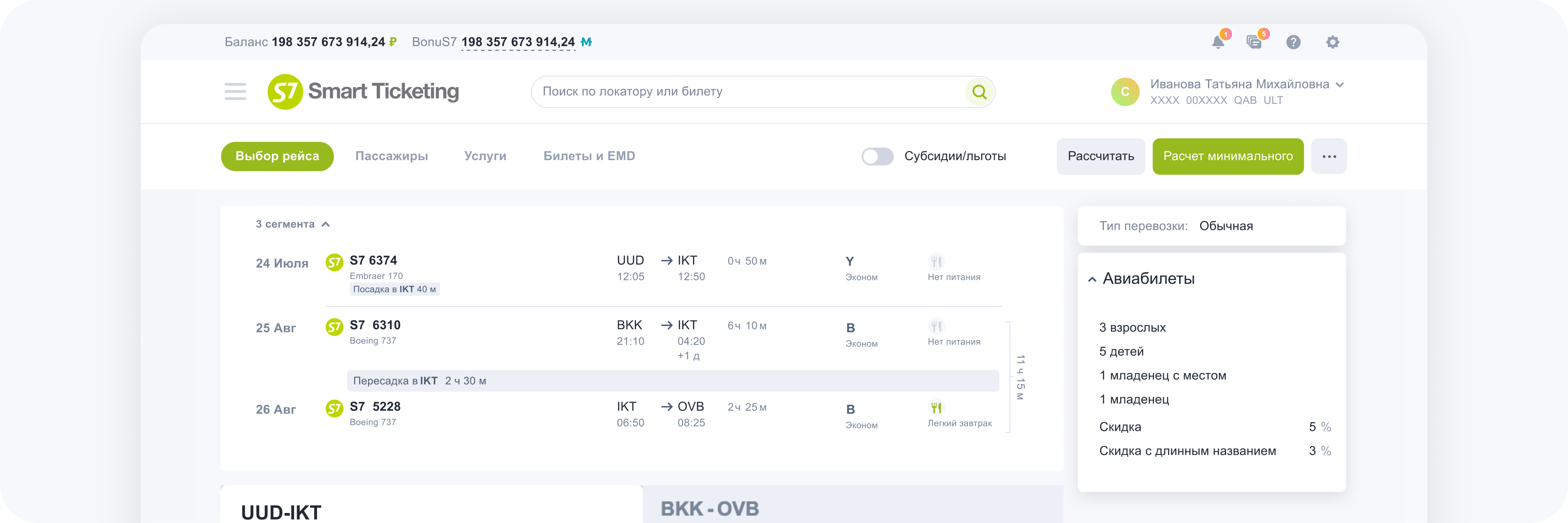Viewport: 1568px width, 523px height.
Task: Click the user avatar circle
Action: (1125, 92)
